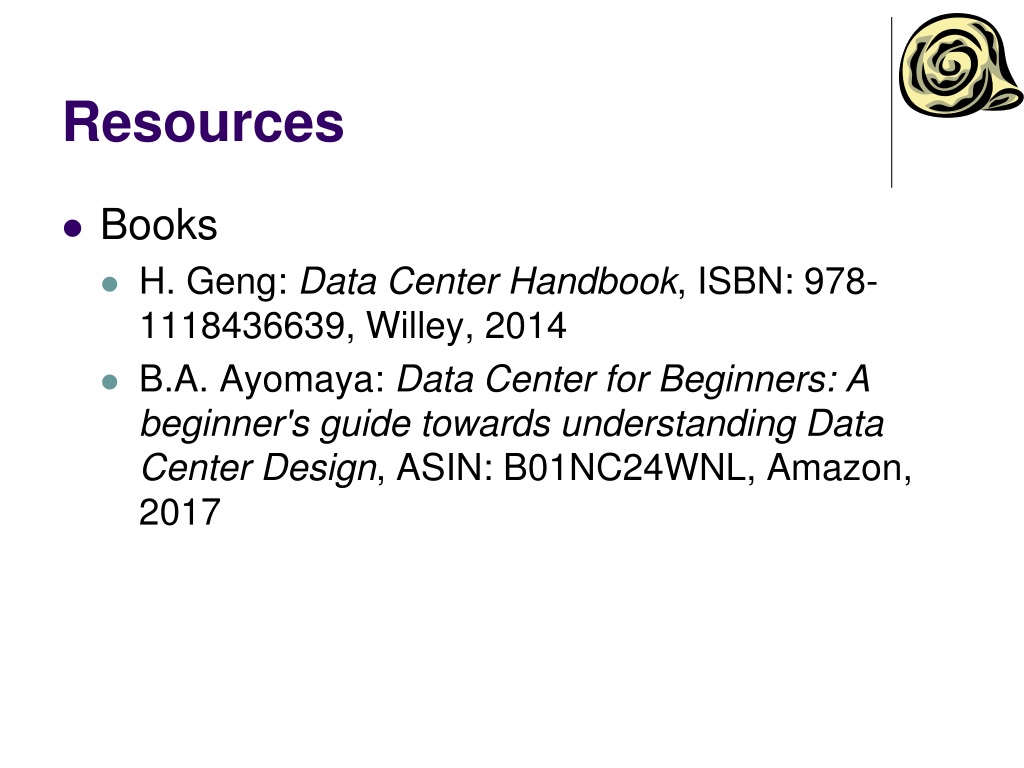This screenshot has height=768, width=1024.
Task: Click the Books heading text
Action: pyautogui.click(x=159, y=226)
